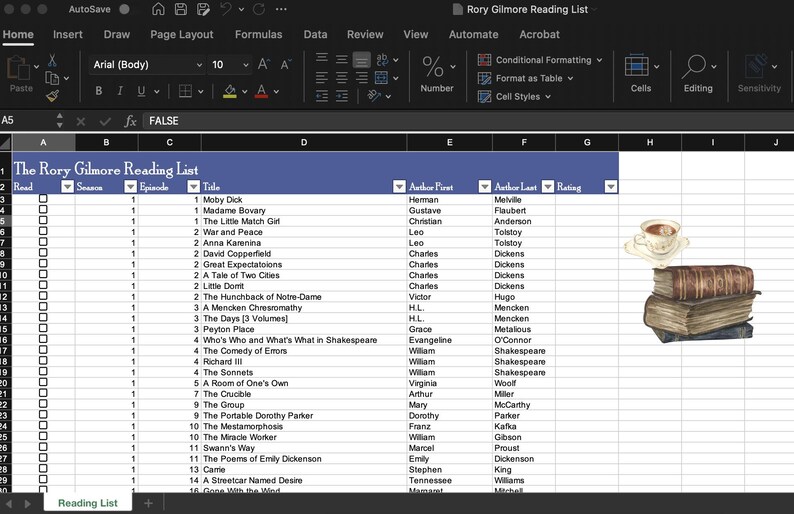
Task: Select the Reading List sheet tab
Action: (x=88, y=503)
